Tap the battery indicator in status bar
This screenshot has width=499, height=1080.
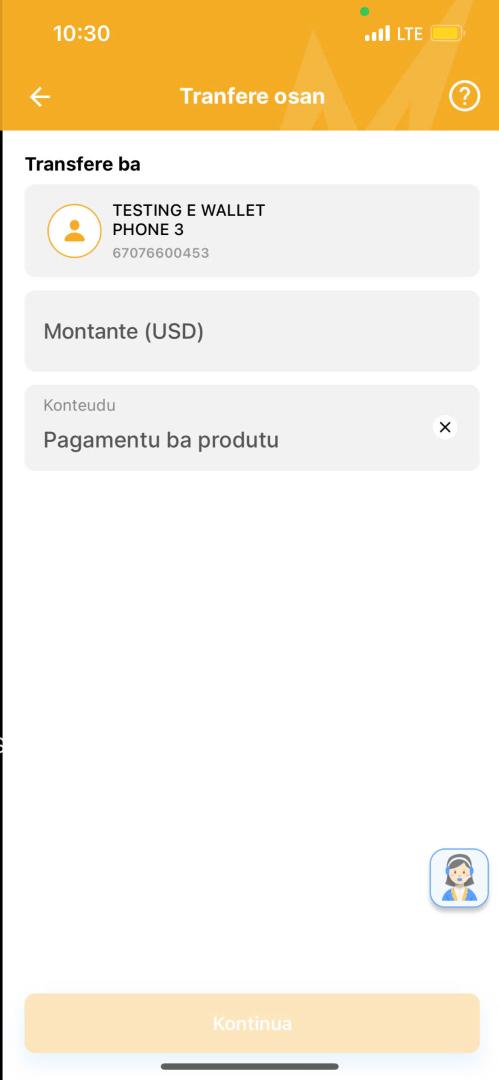pyautogui.click(x=448, y=33)
